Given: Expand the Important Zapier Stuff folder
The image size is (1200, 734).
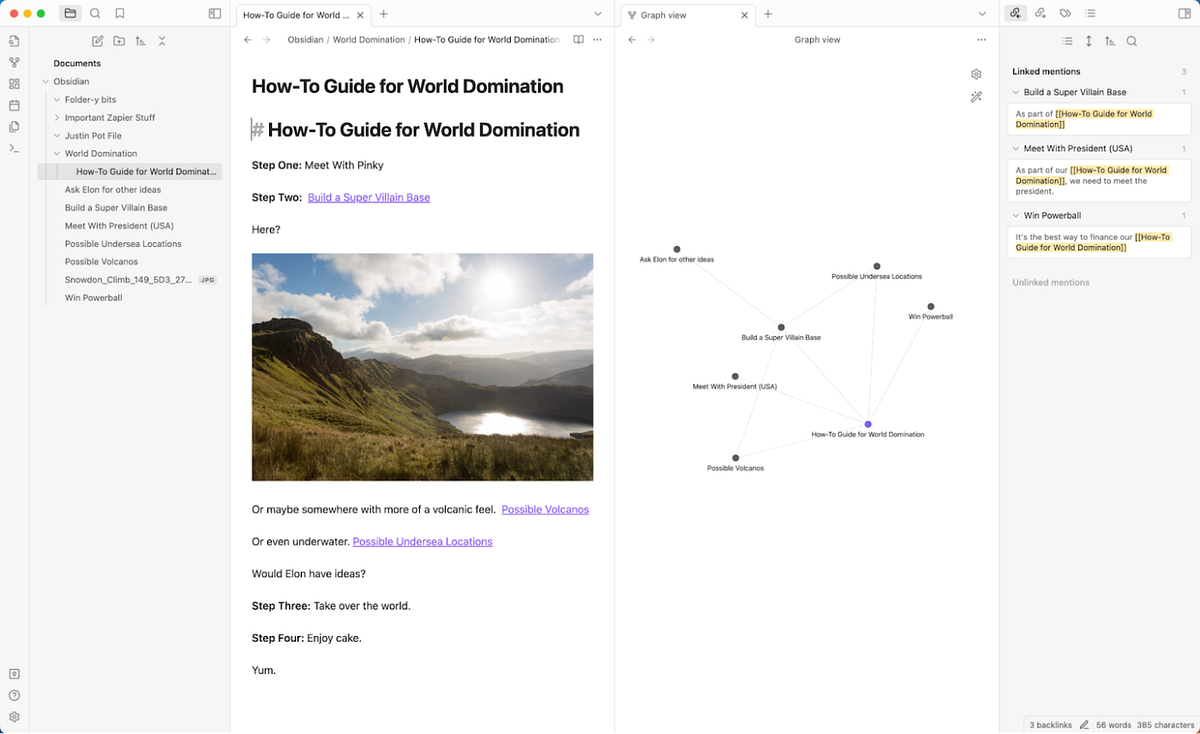Looking at the screenshot, I should pos(57,118).
